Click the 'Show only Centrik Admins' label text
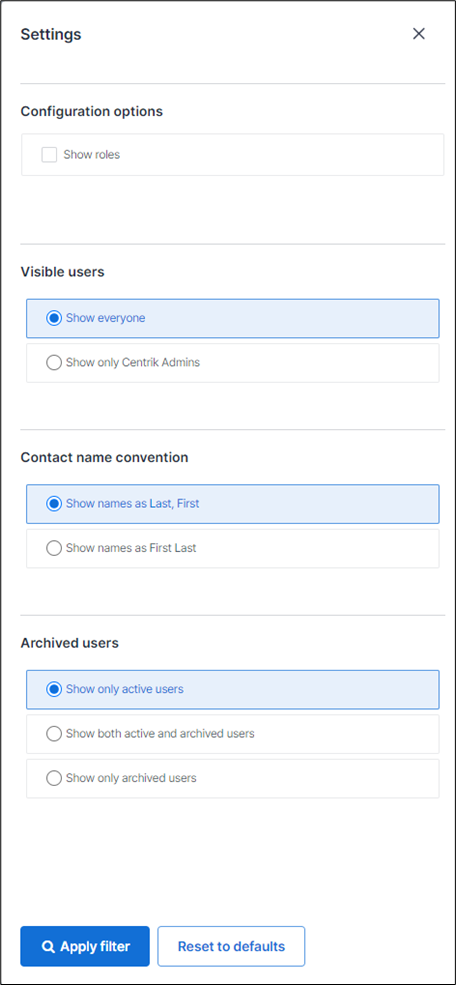Viewport: 456px width, 985px height. tap(133, 362)
